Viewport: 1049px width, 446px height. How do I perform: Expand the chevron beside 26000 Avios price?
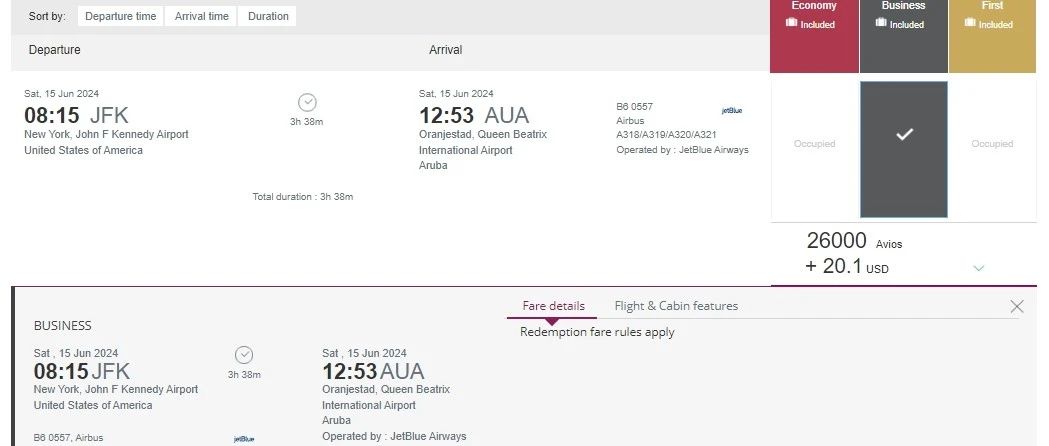point(979,268)
